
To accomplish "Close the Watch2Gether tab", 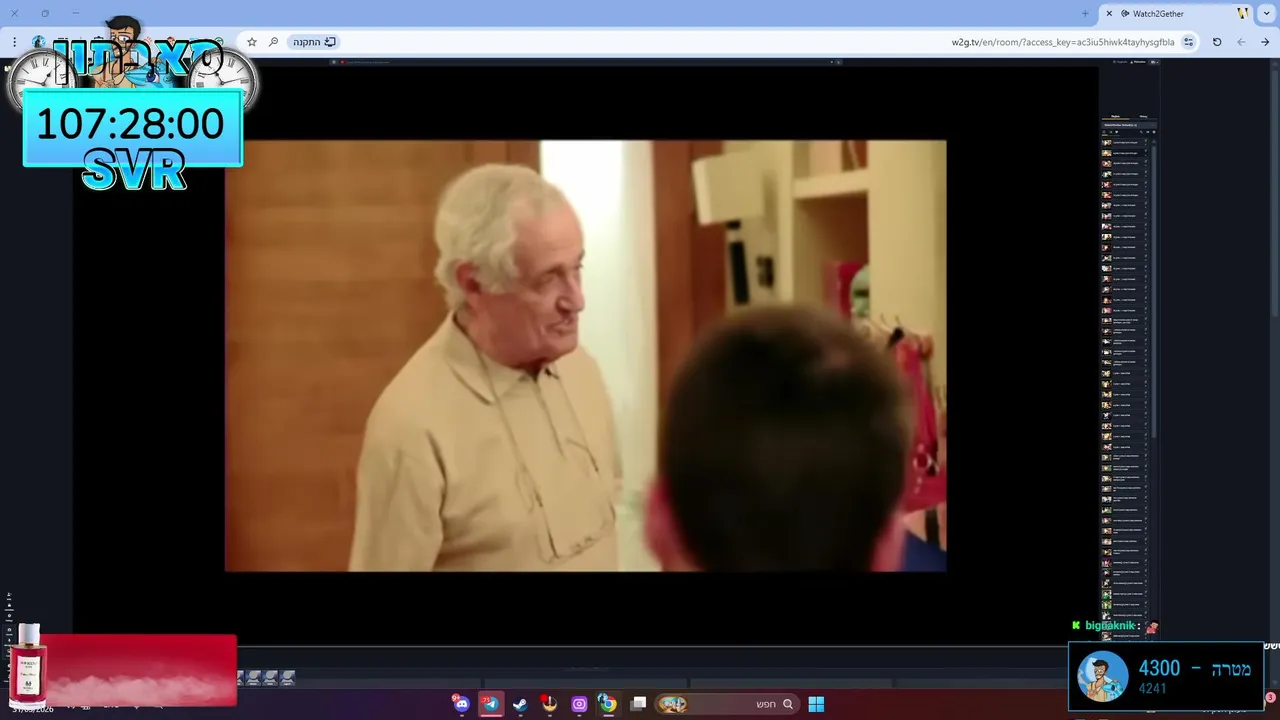I will click(x=1109, y=14).
